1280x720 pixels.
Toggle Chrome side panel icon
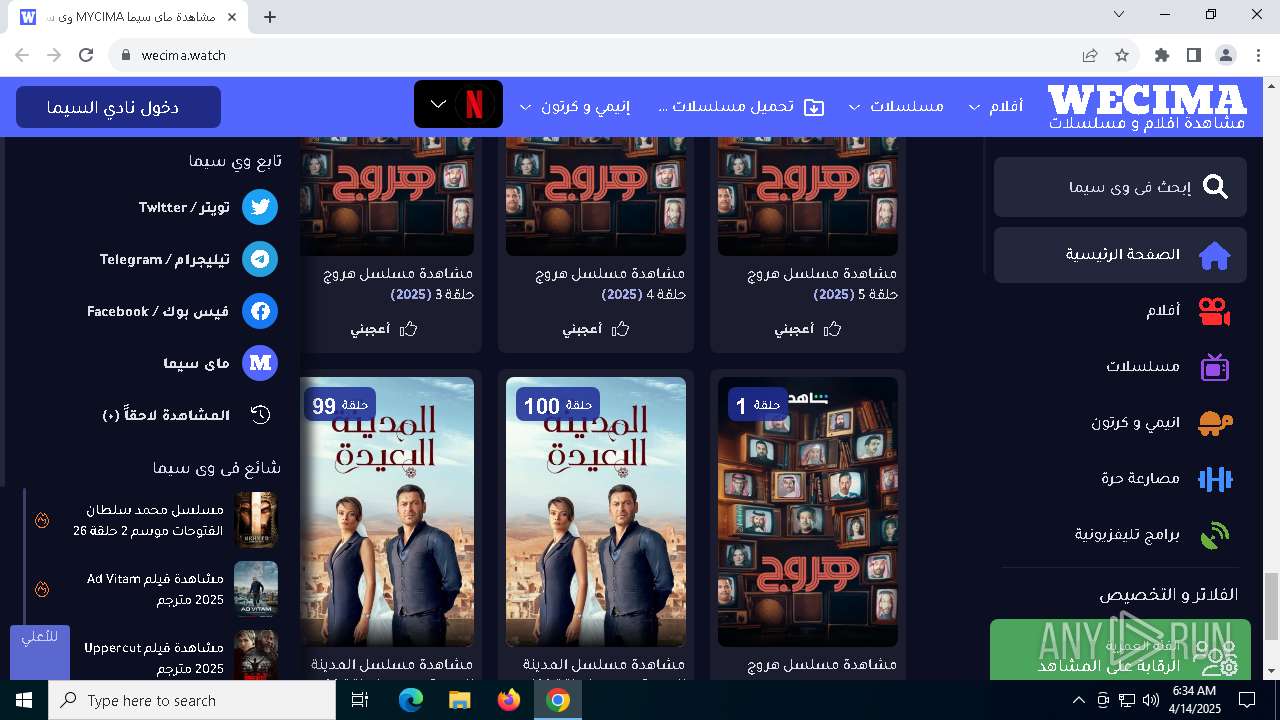click(1194, 55)
